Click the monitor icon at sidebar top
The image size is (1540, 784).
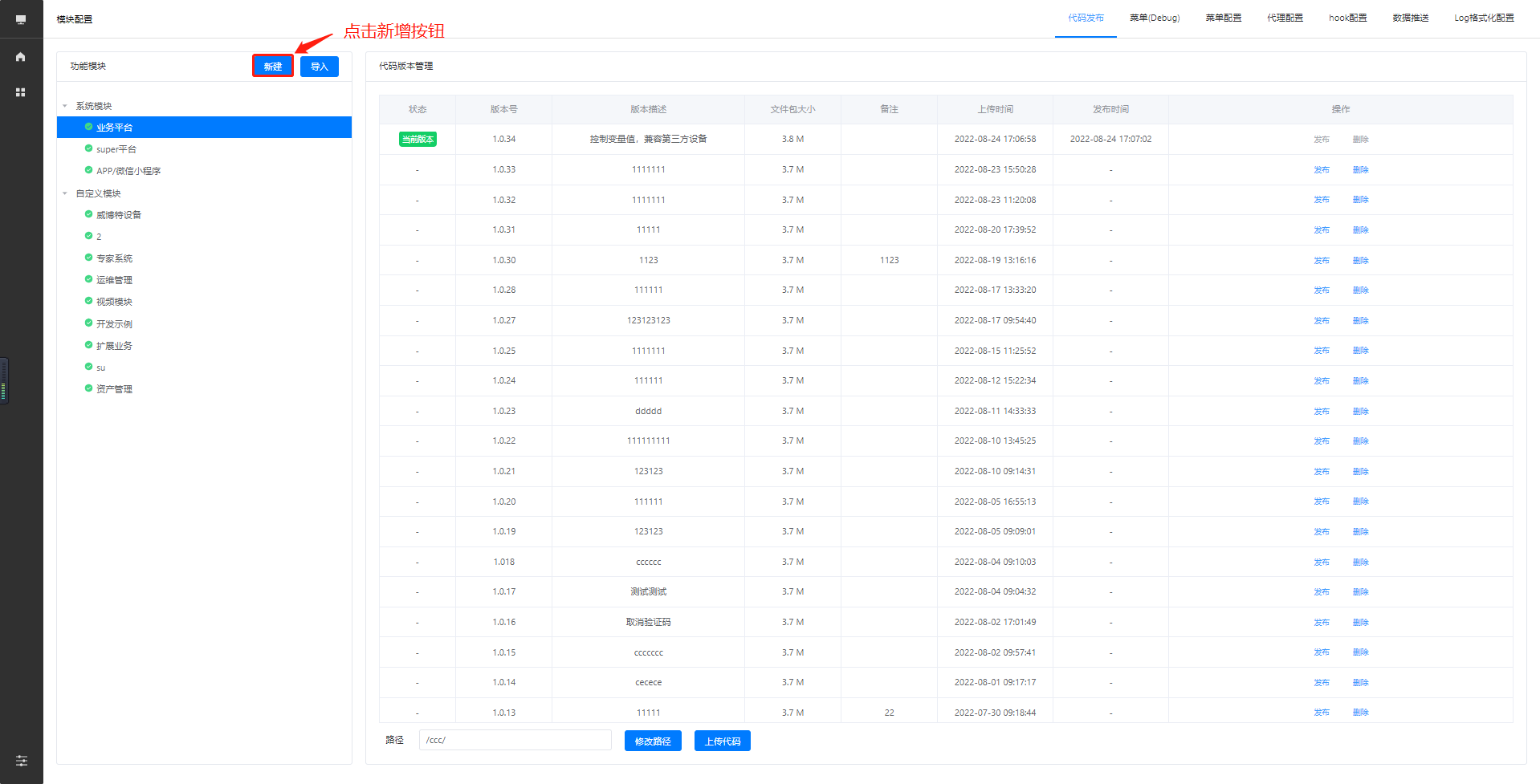(21, 19)
